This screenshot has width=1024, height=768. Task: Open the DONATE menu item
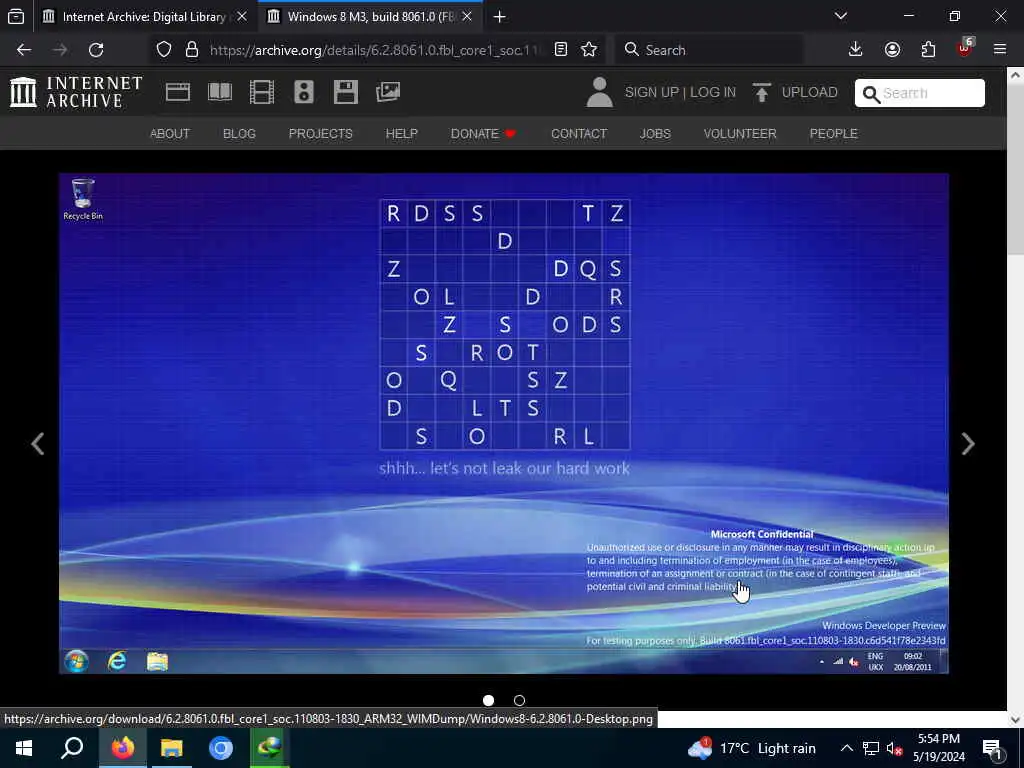483,134
